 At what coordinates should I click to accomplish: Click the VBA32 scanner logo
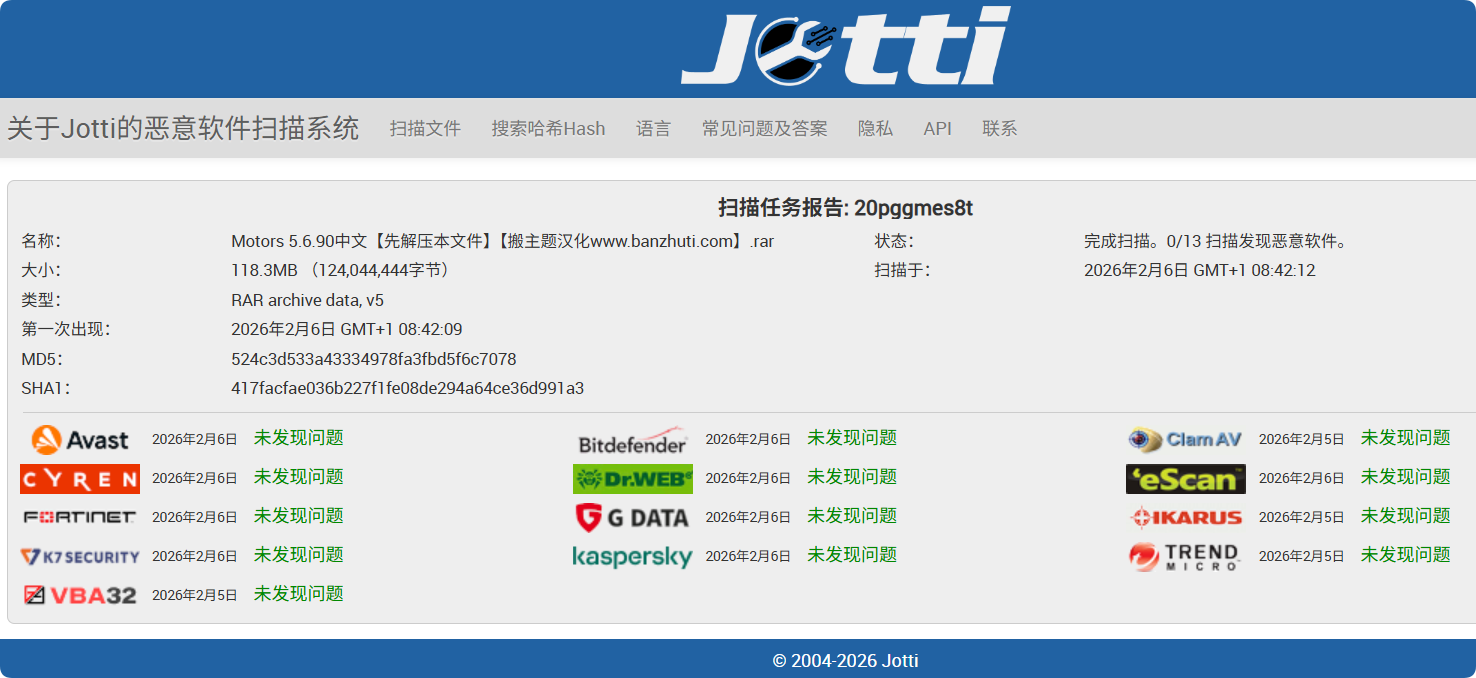(80, 595)
